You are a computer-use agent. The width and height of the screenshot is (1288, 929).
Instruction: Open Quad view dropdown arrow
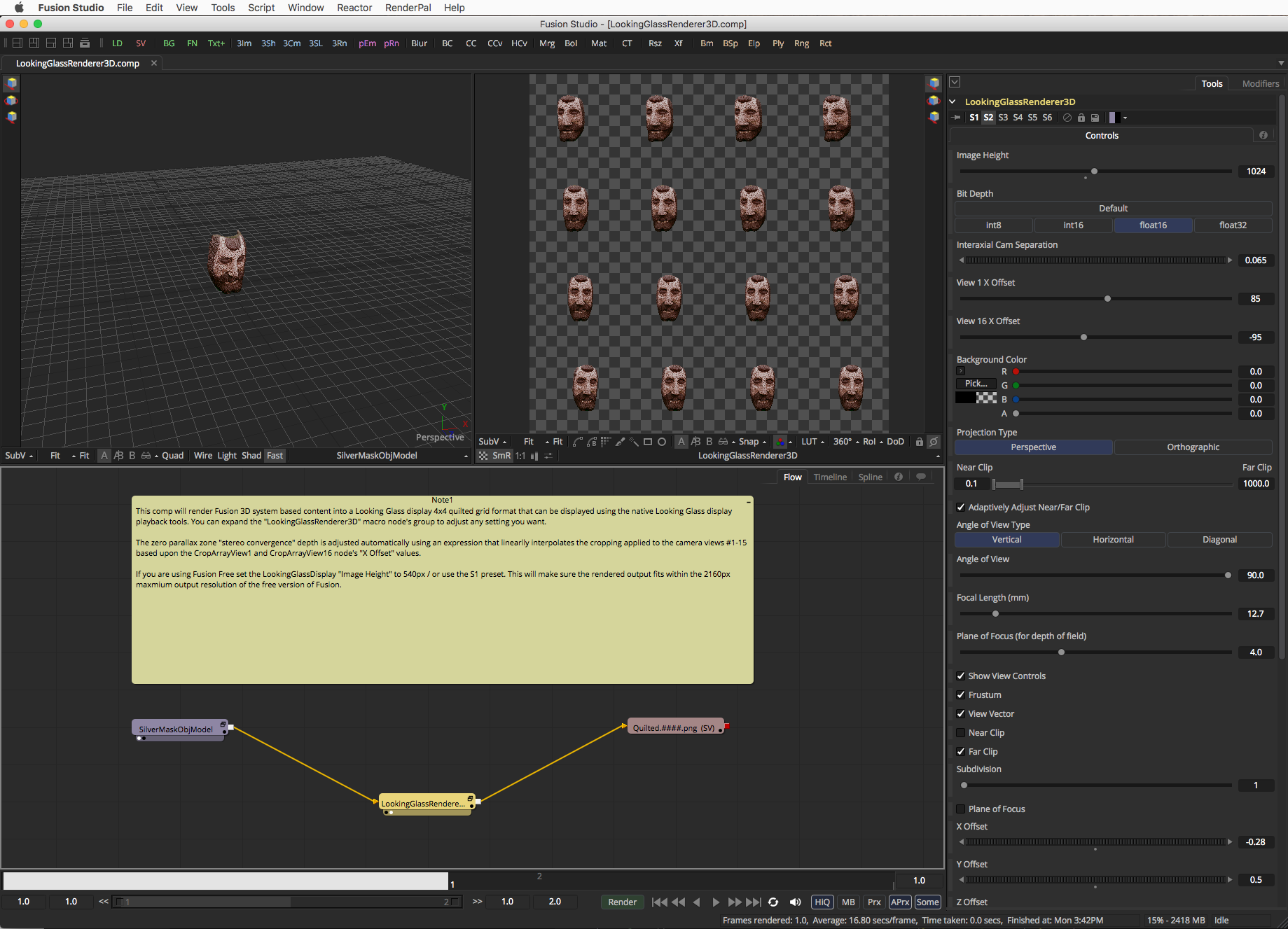tap(156, 456)
